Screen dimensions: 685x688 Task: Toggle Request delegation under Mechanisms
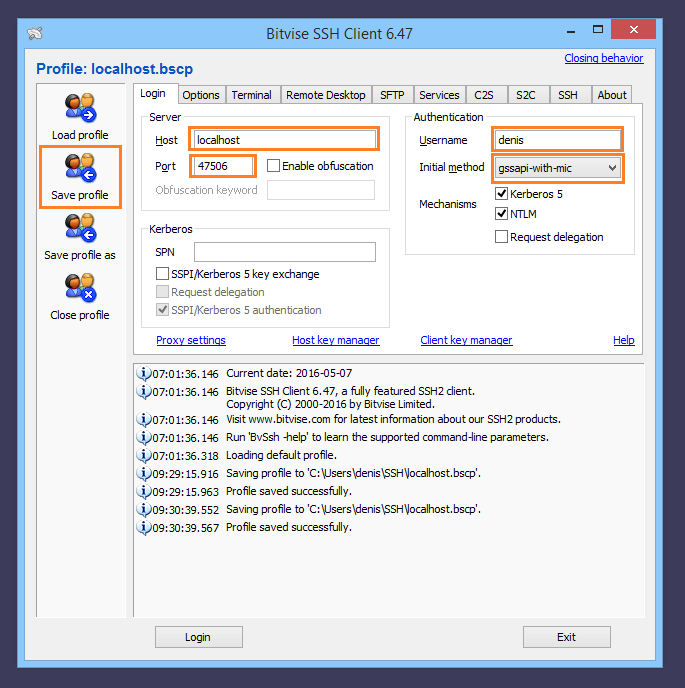501,237
